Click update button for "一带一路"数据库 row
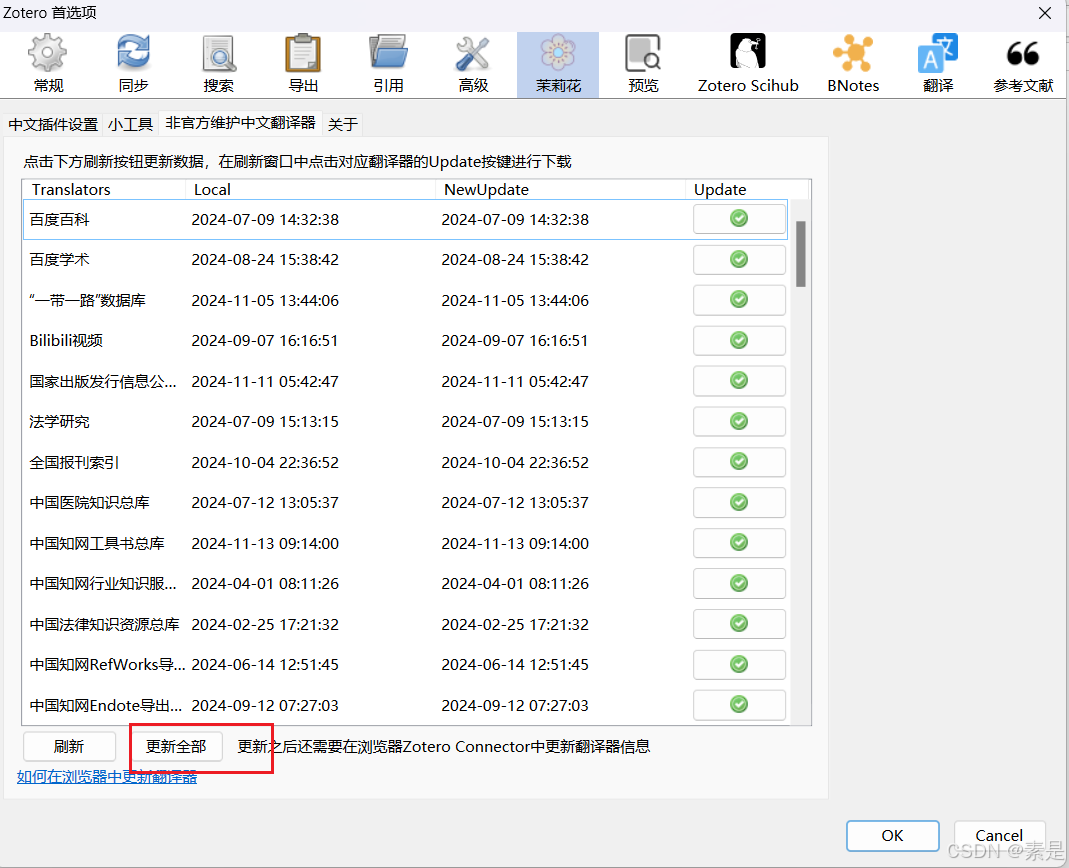 [x=739, y=300]
